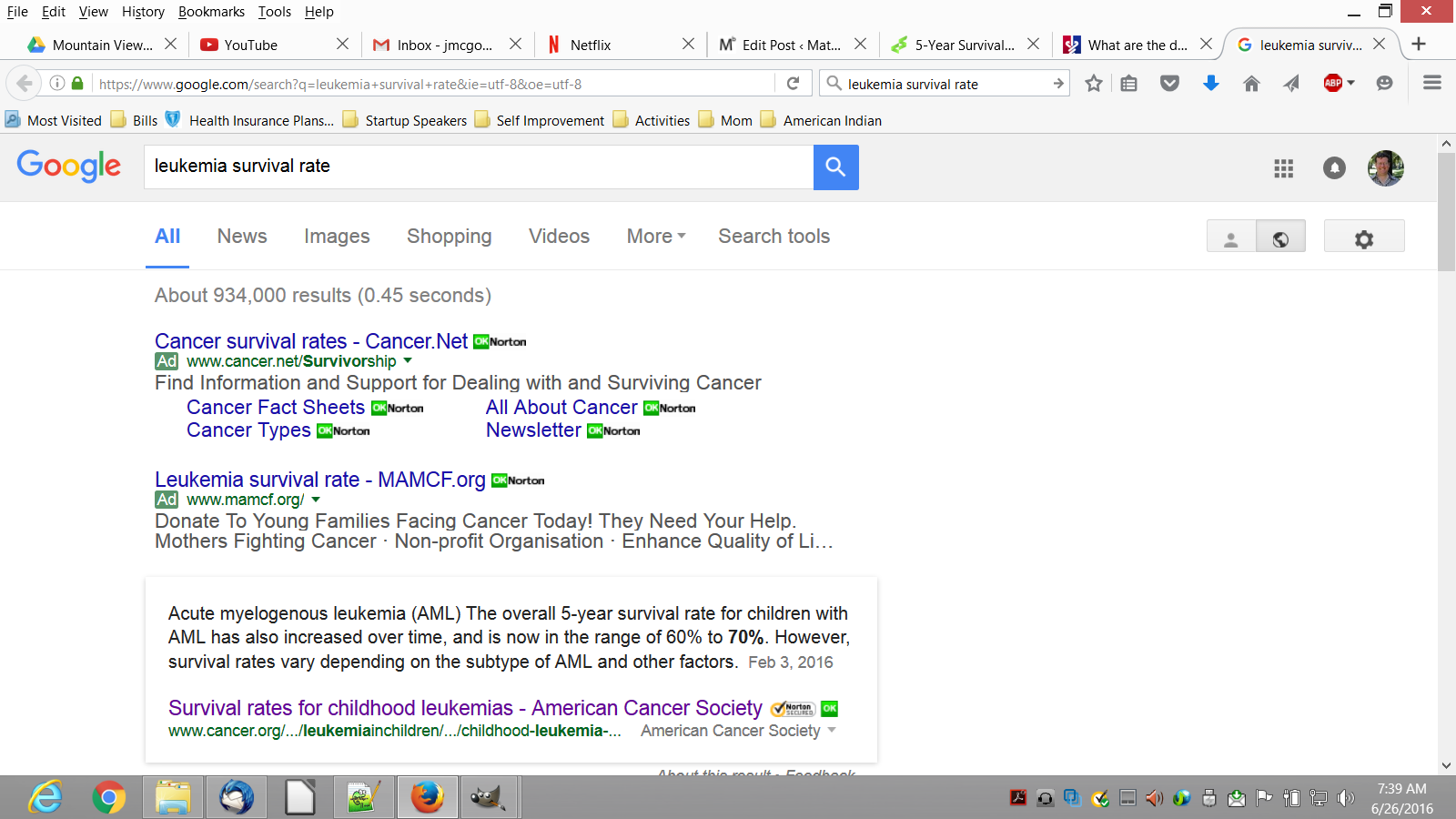Open Google search settings gear icon
The image size is (1456, 819).
click(1363, 238)
